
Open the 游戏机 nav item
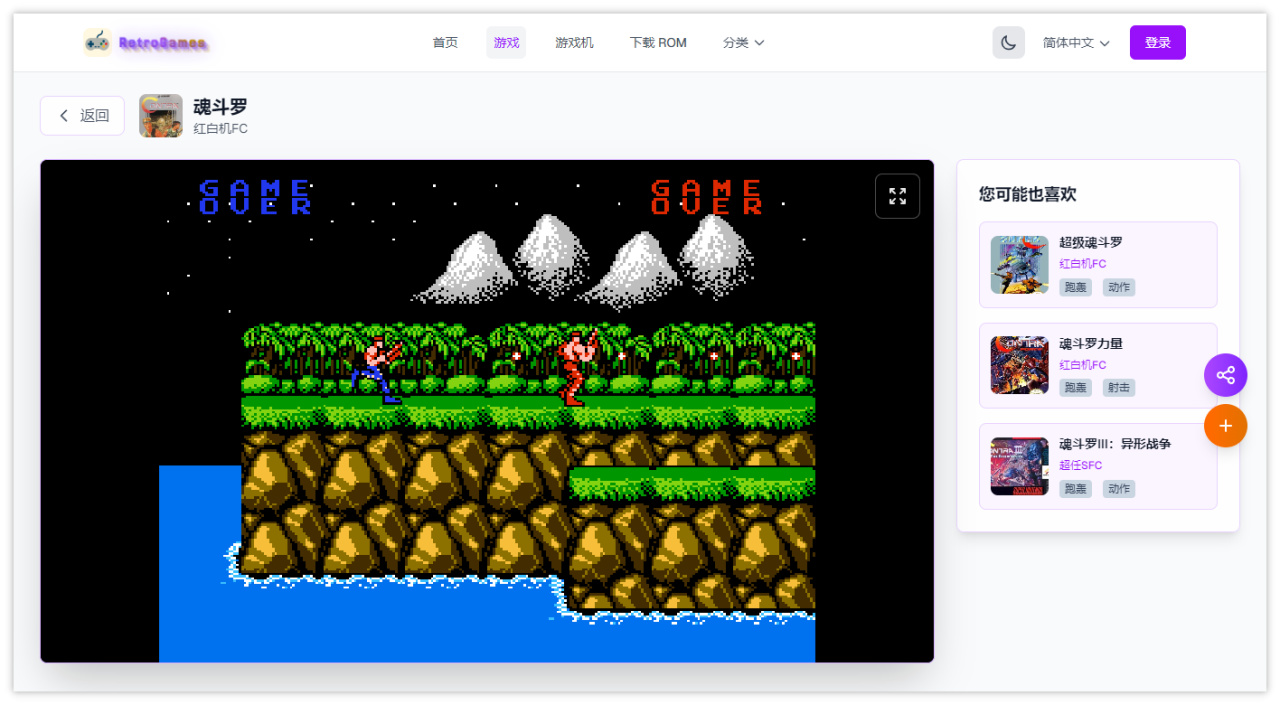(x=574, y=43)
